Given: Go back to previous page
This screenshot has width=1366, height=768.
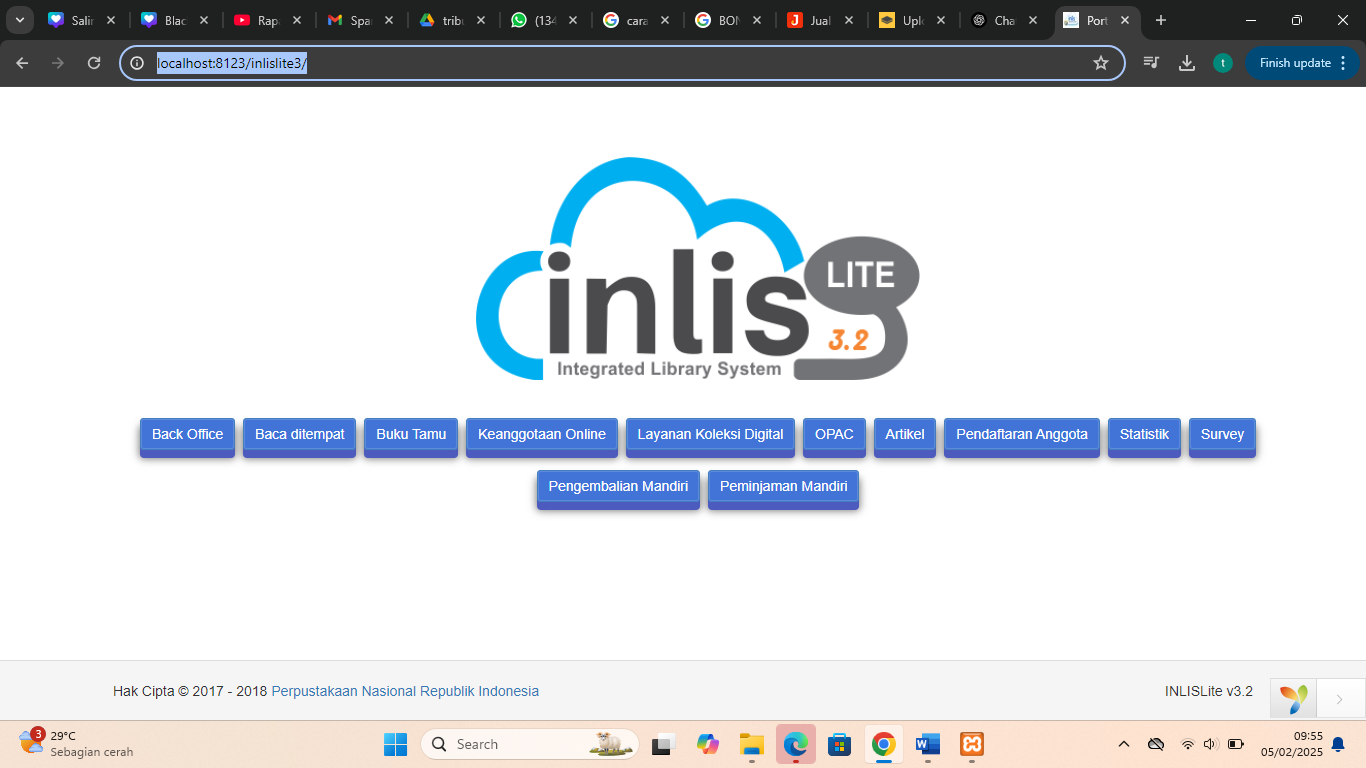Looking at the screenshot, I should coord(22,63).
